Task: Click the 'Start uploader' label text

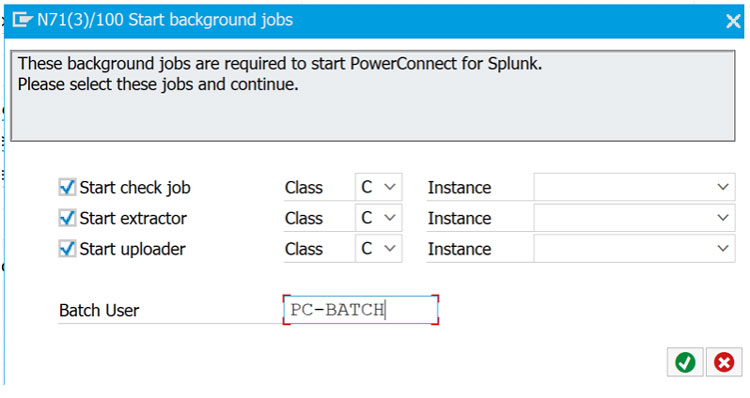Action: [x=132, y=249]
